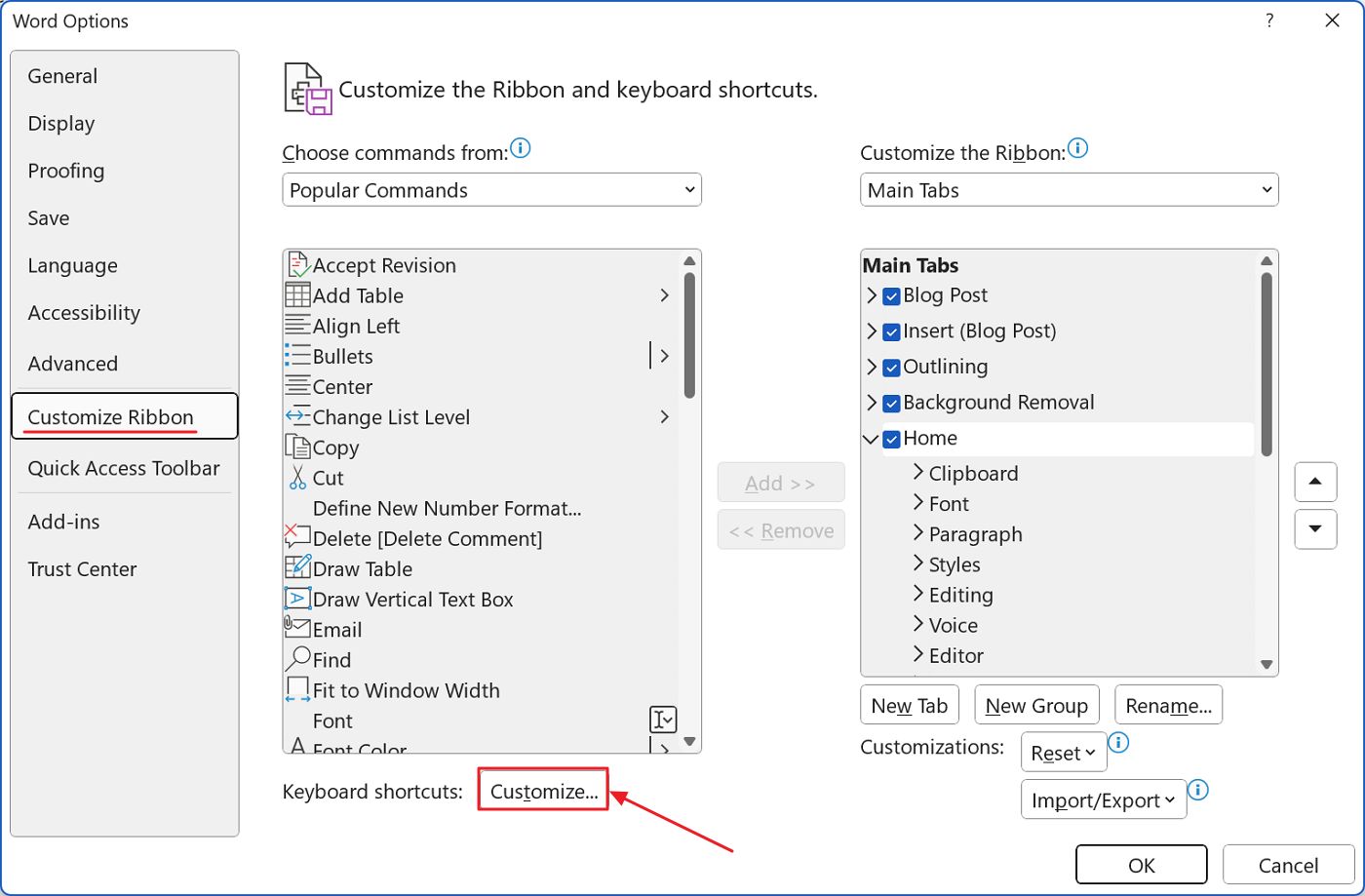The width and height of the screenshot is (1365, 896).
Task: Select the Email command
Action: point(334,629)
